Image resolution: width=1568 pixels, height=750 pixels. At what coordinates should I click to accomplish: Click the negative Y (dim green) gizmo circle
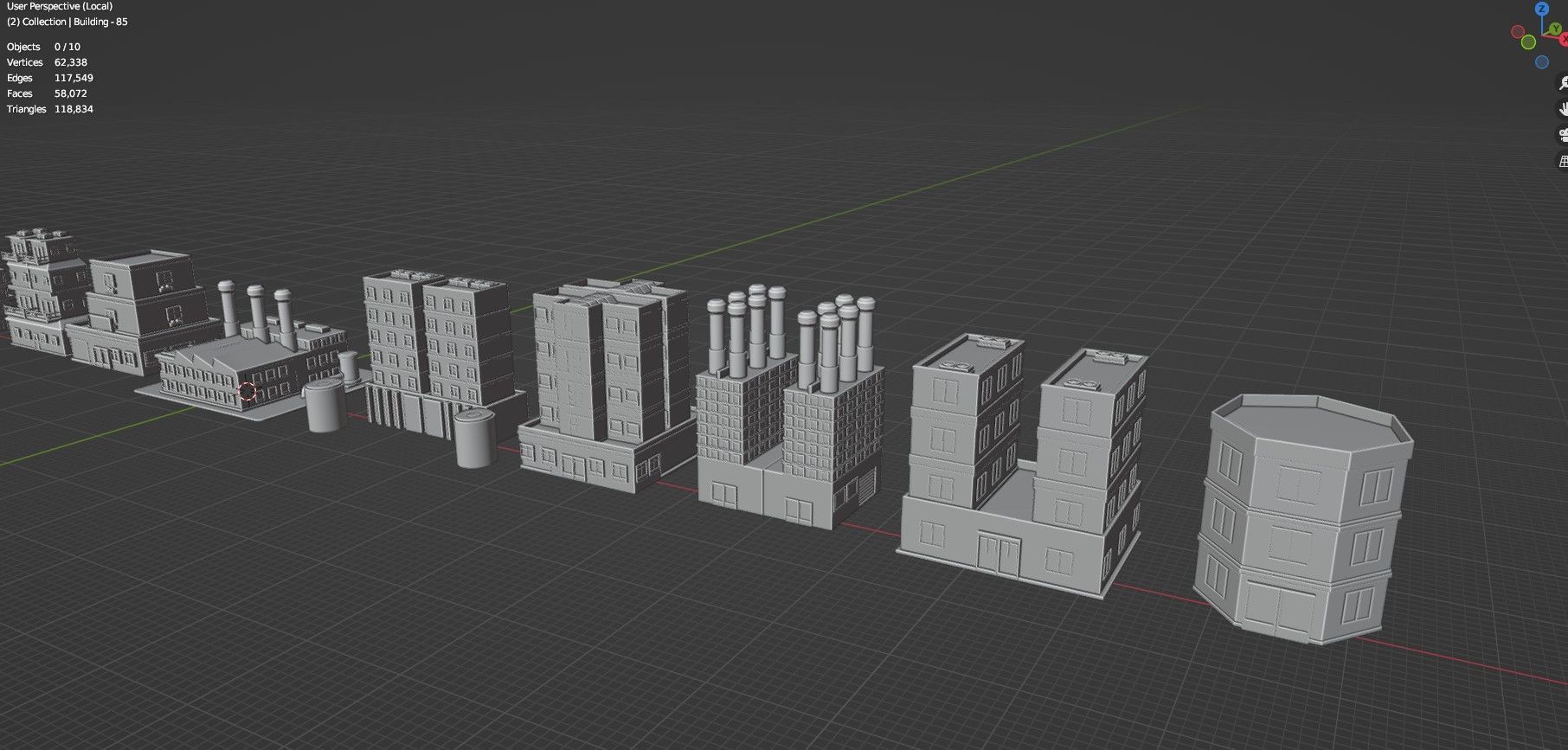point(1528,42)
